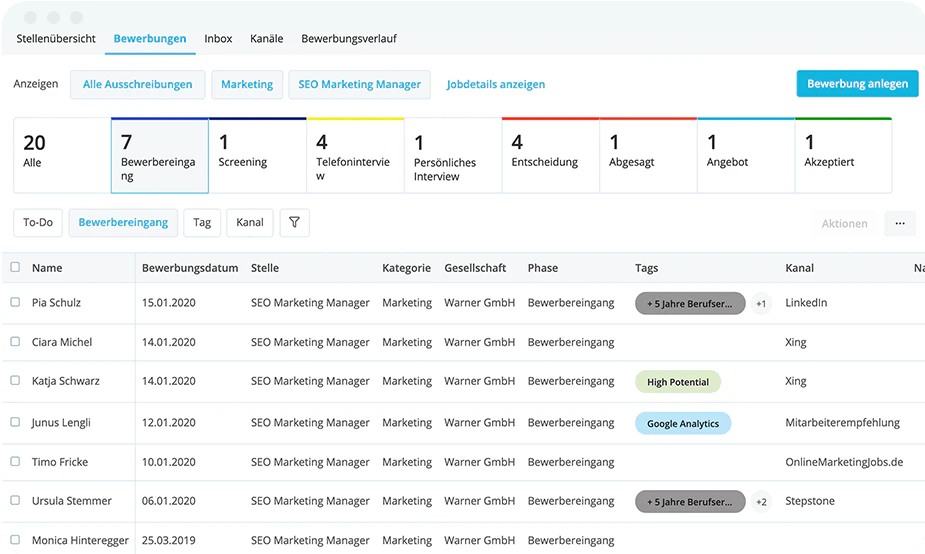The width and height of the screenshot is (925, 554).
Task: Open applicant Timo Fricke
Action: pyautogui.click(x=60, y=462)
